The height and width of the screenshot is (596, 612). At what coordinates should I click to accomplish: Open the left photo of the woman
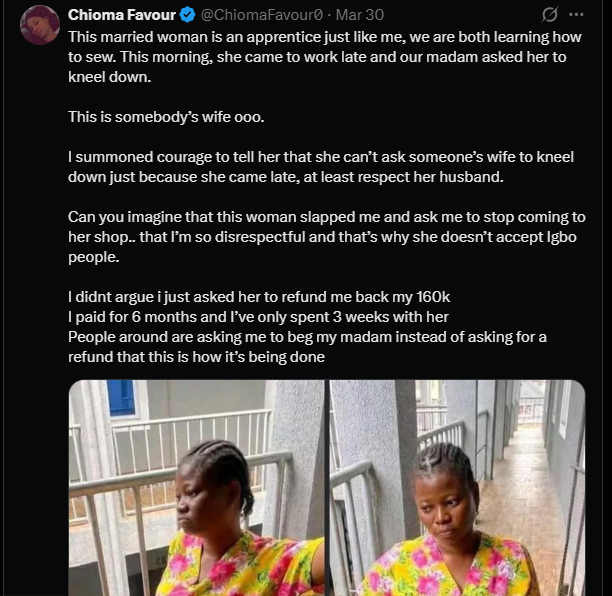tap(197, 487)
